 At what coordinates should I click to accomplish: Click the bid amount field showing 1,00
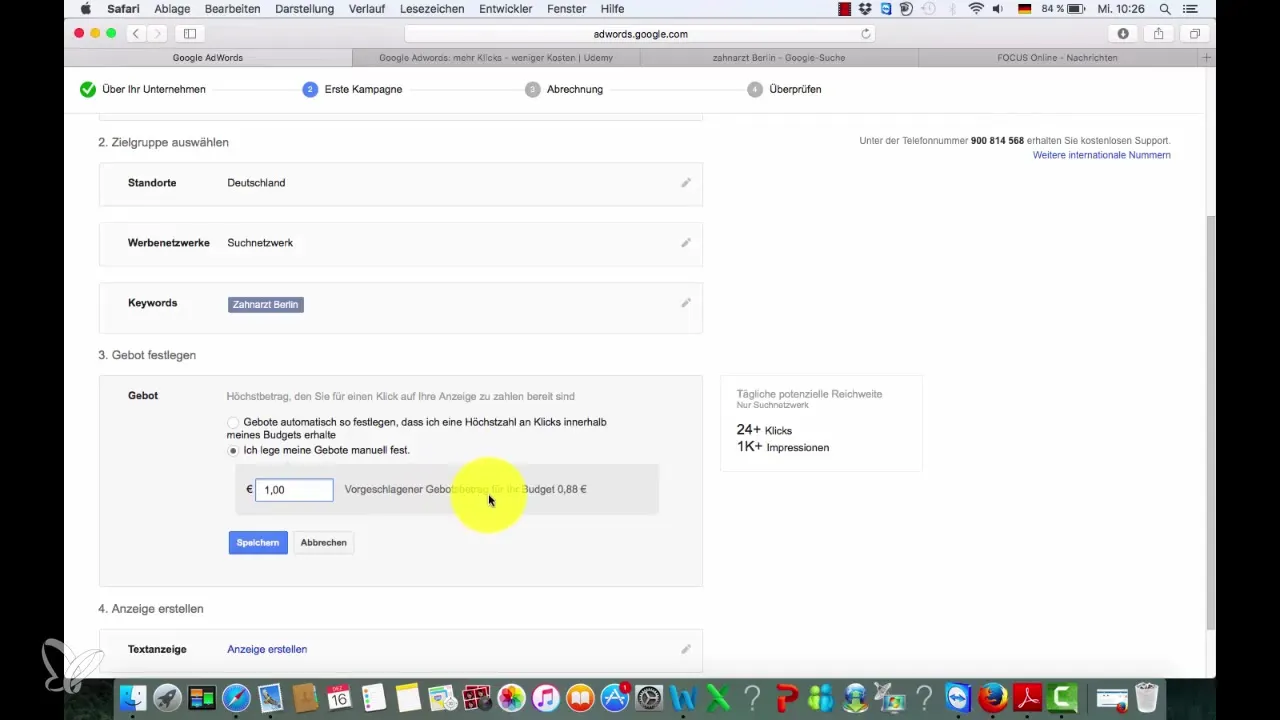coord(294,490)
